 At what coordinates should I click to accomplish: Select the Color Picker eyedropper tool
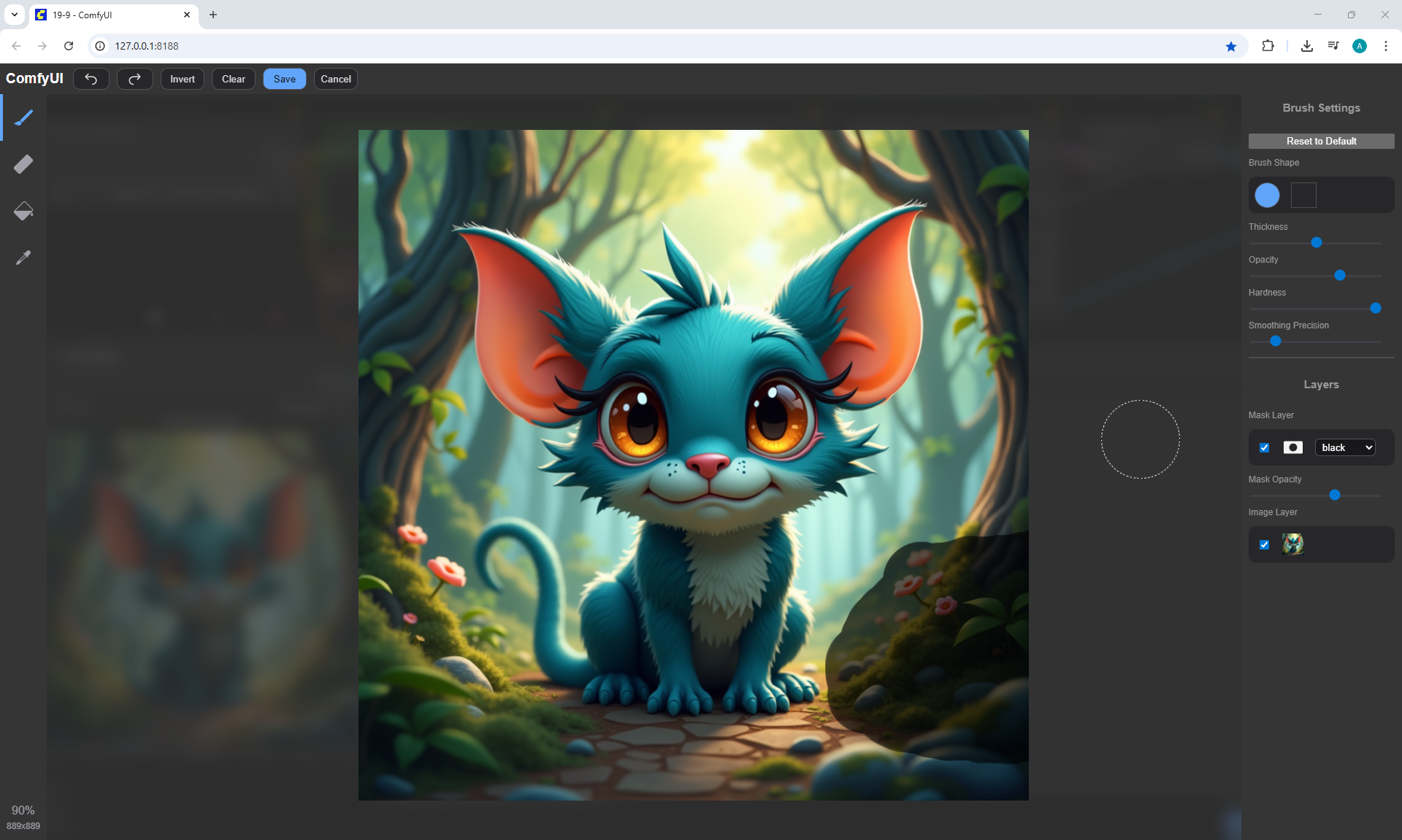pos(23,258)
